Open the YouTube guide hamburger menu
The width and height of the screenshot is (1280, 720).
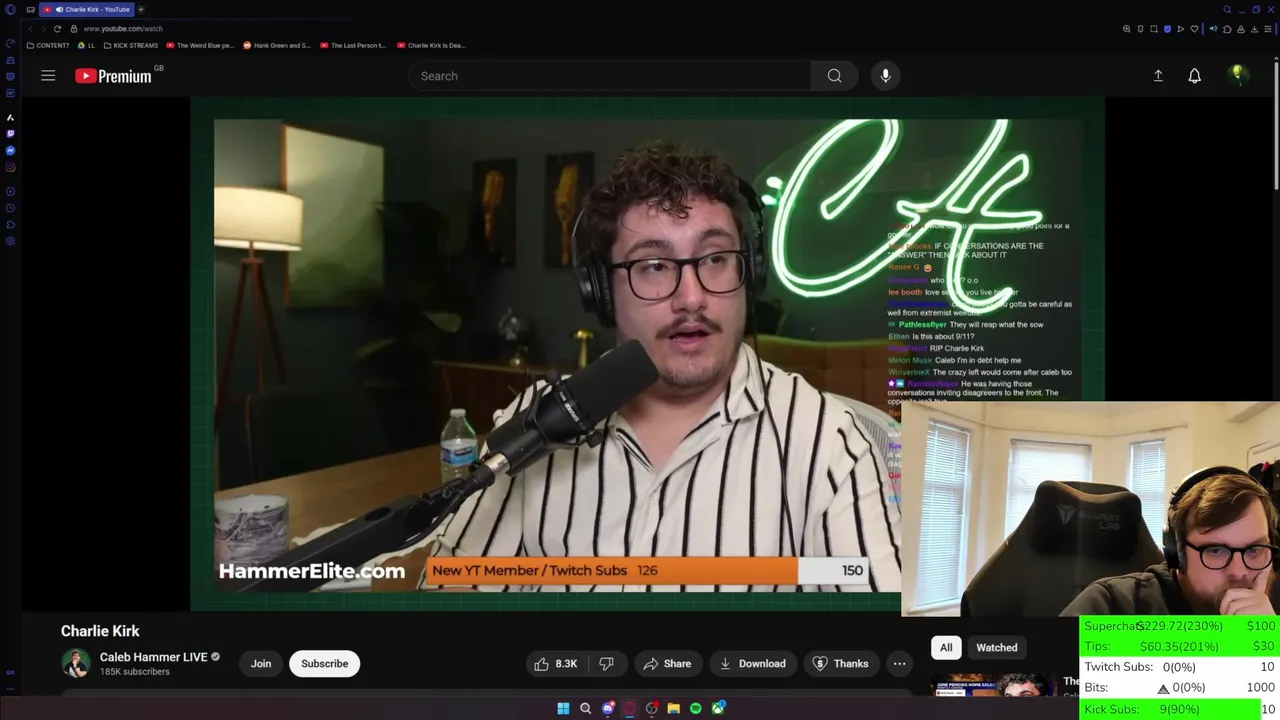(48, 76)
